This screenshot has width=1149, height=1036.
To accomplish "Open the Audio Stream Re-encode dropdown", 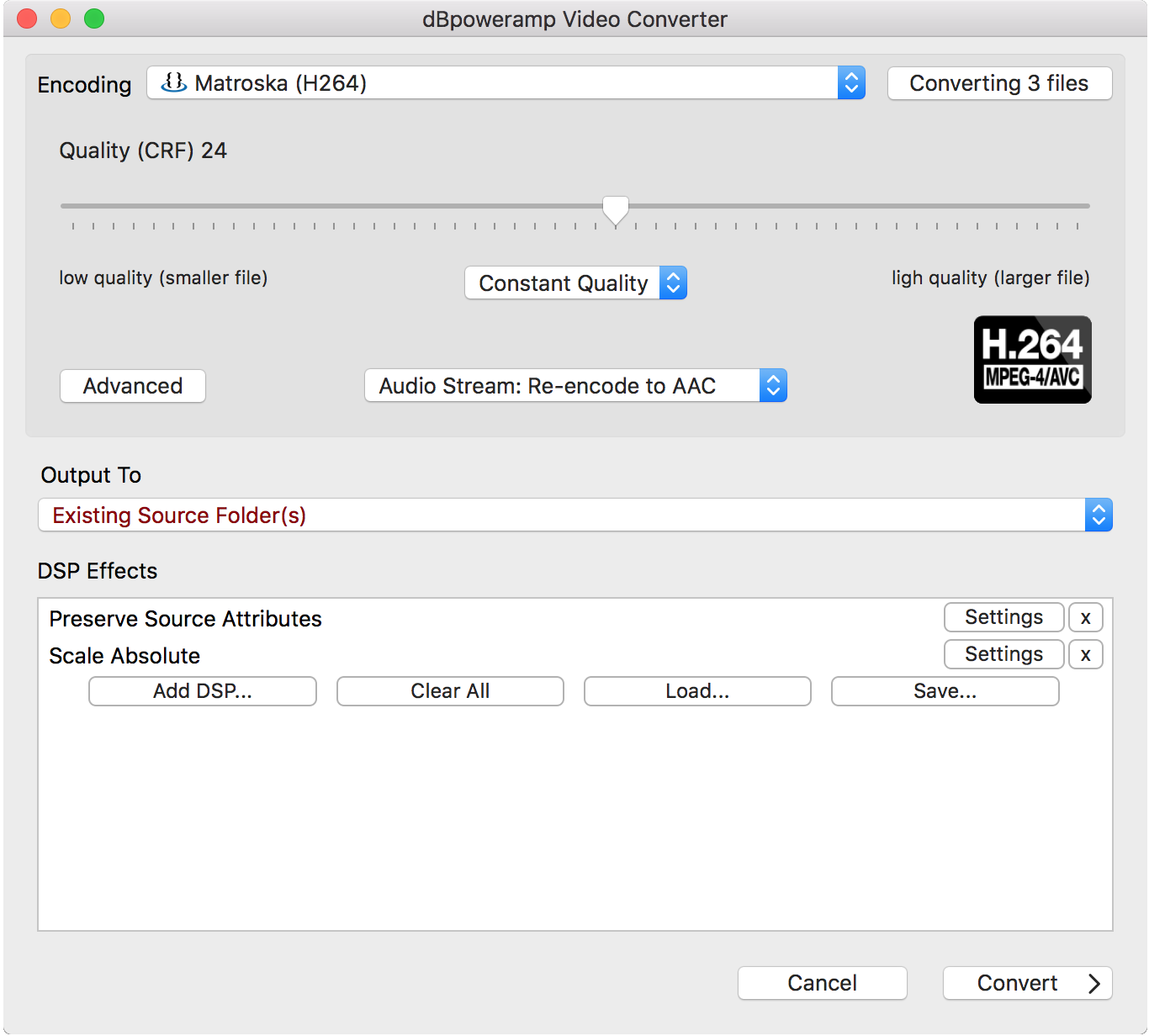I will point(575,386).
